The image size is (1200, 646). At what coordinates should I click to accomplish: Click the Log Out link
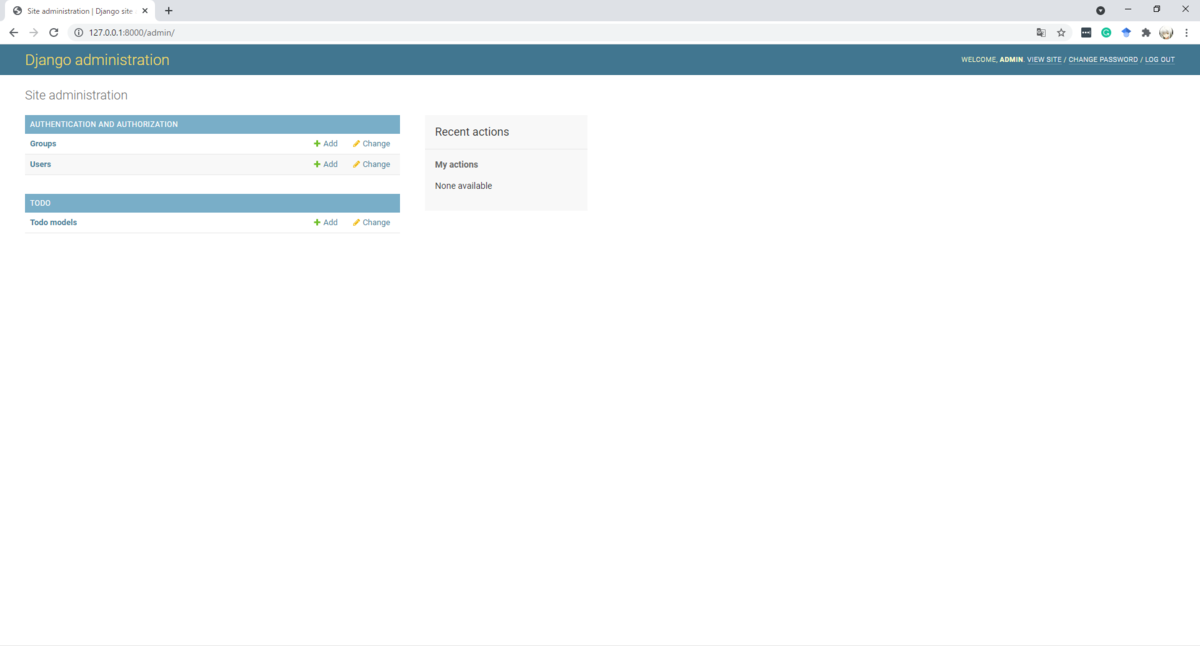[1160, 60]
